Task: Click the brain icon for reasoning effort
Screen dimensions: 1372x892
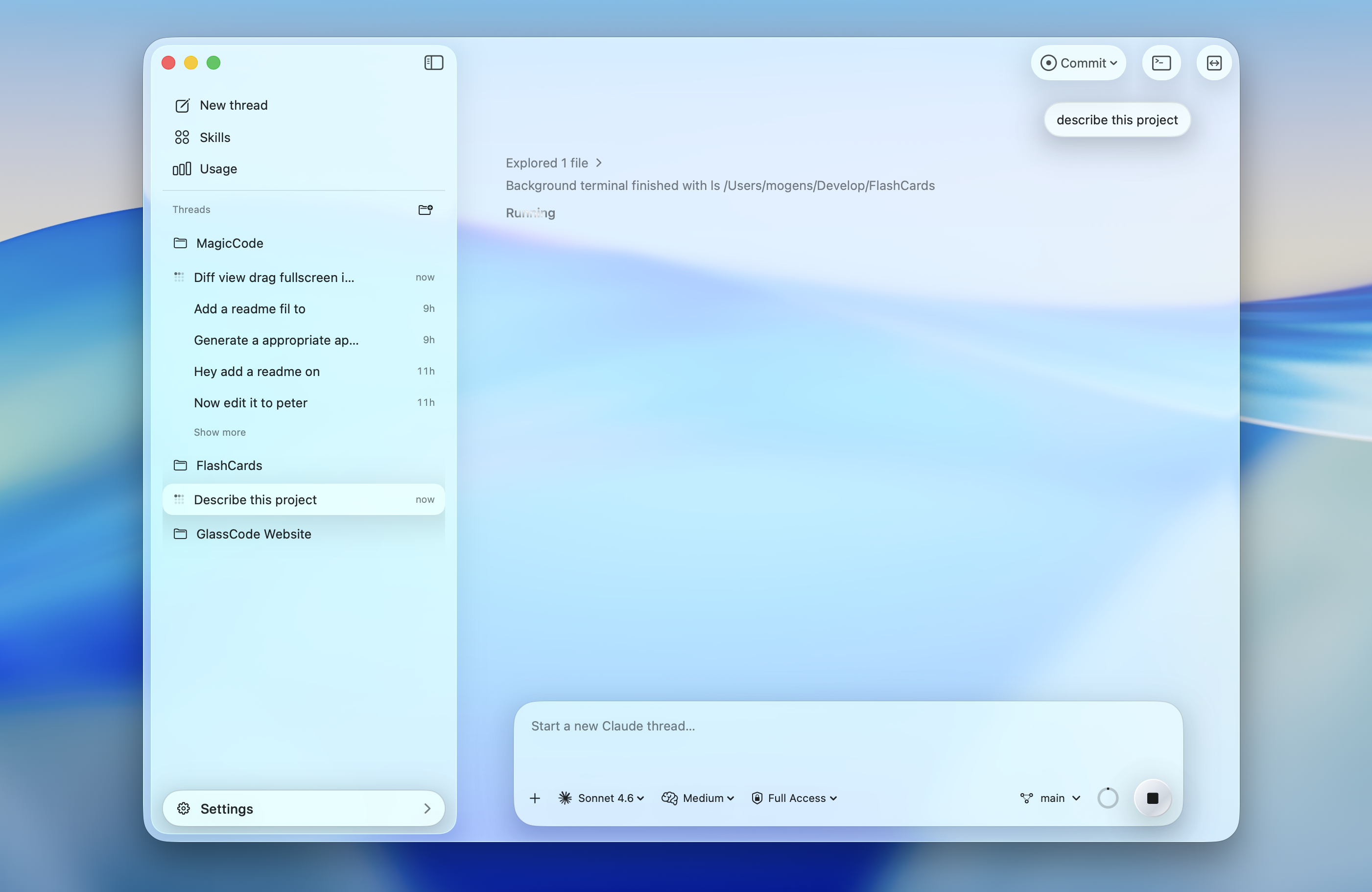Action: [669, 798]
